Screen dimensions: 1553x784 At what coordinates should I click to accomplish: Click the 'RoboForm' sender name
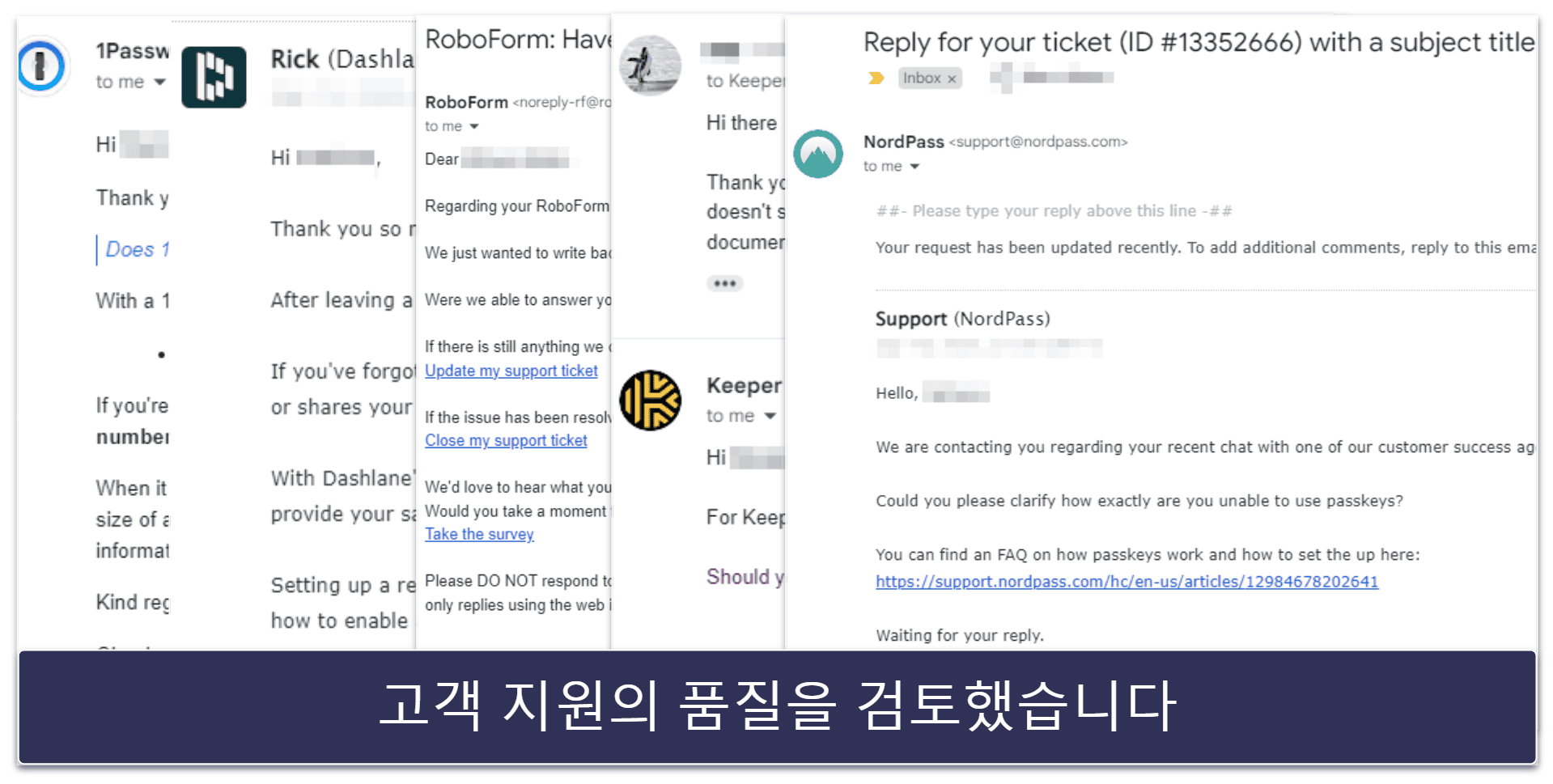466,102
